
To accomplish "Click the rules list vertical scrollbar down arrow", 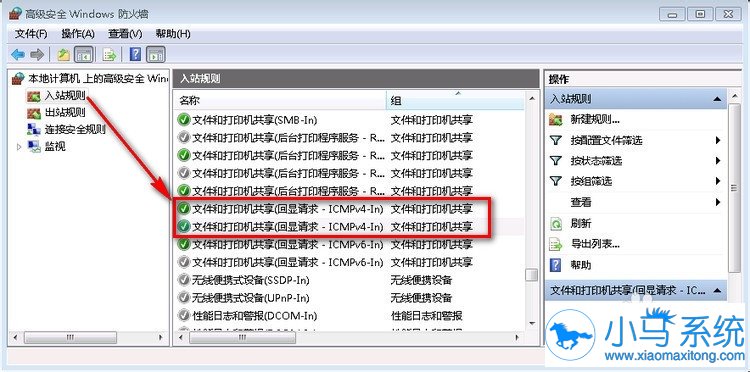I will (x=531, y=324).
